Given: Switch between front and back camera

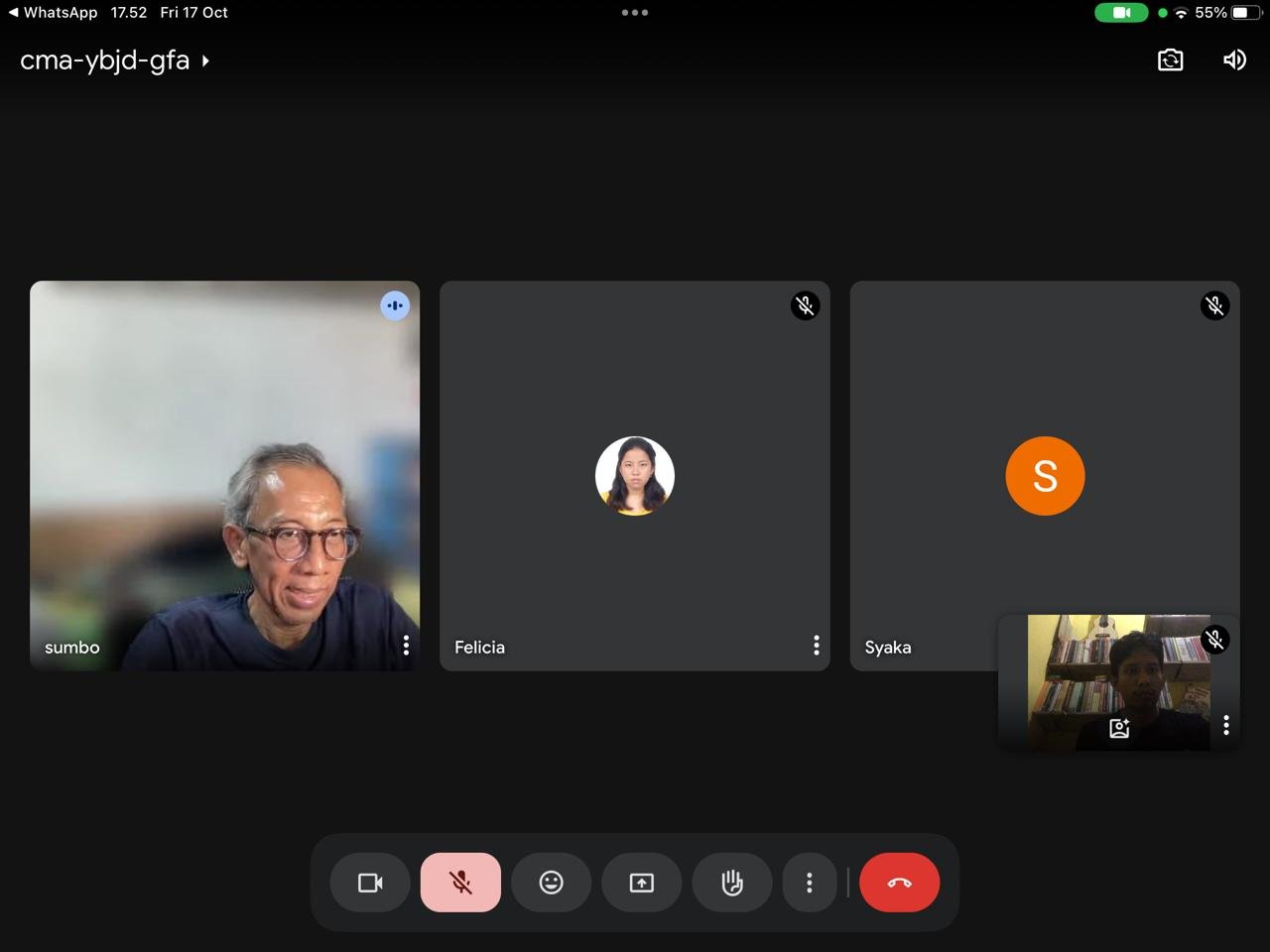Looking at the screenshot, I should click(x=1170, y=60).
